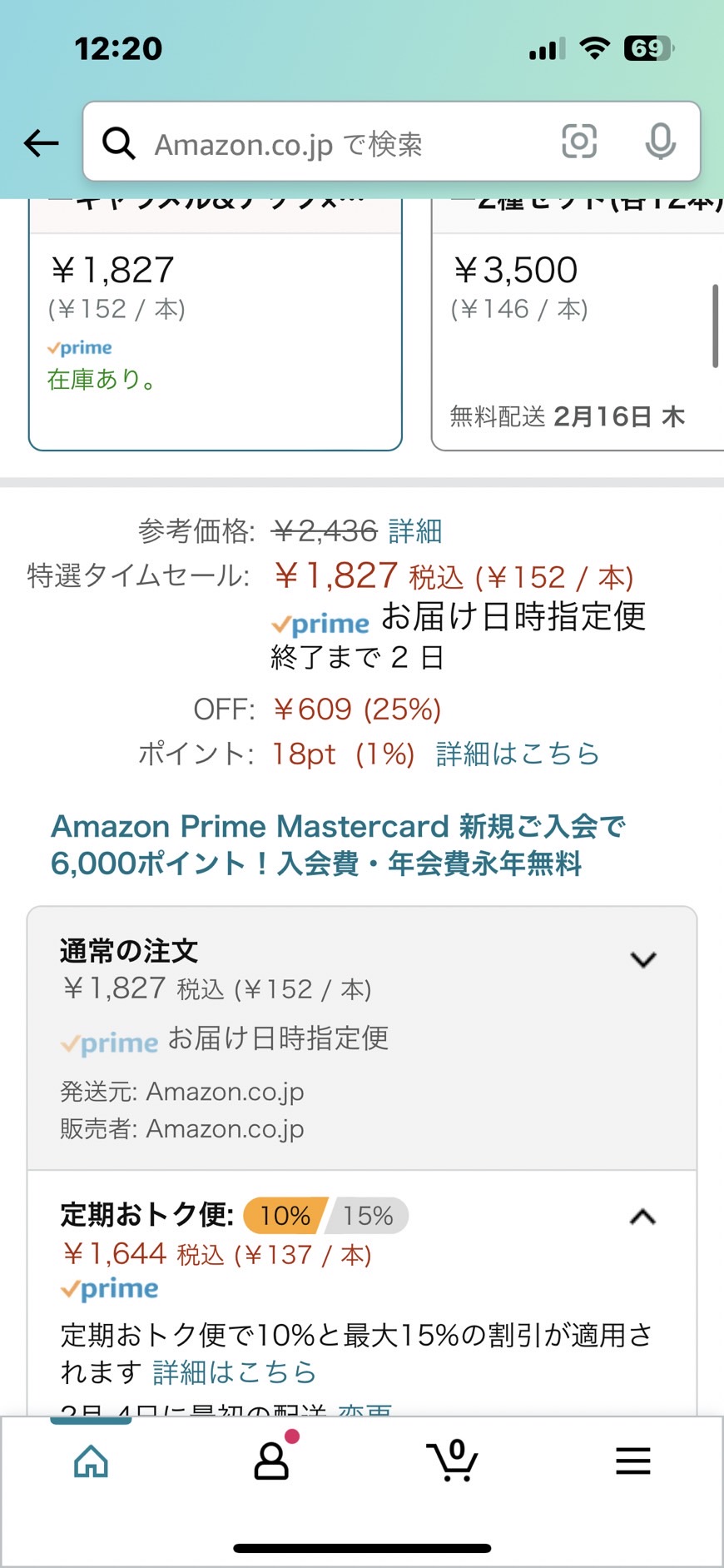Viewport: 724px width, 1568px height.
Task: Open camera scan search icon
Action: [579, 142]
